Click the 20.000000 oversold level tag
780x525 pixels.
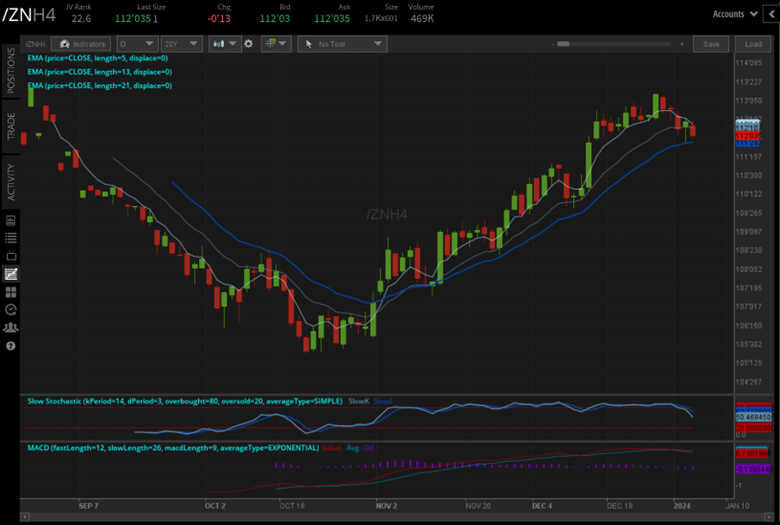tap(754, 428)
